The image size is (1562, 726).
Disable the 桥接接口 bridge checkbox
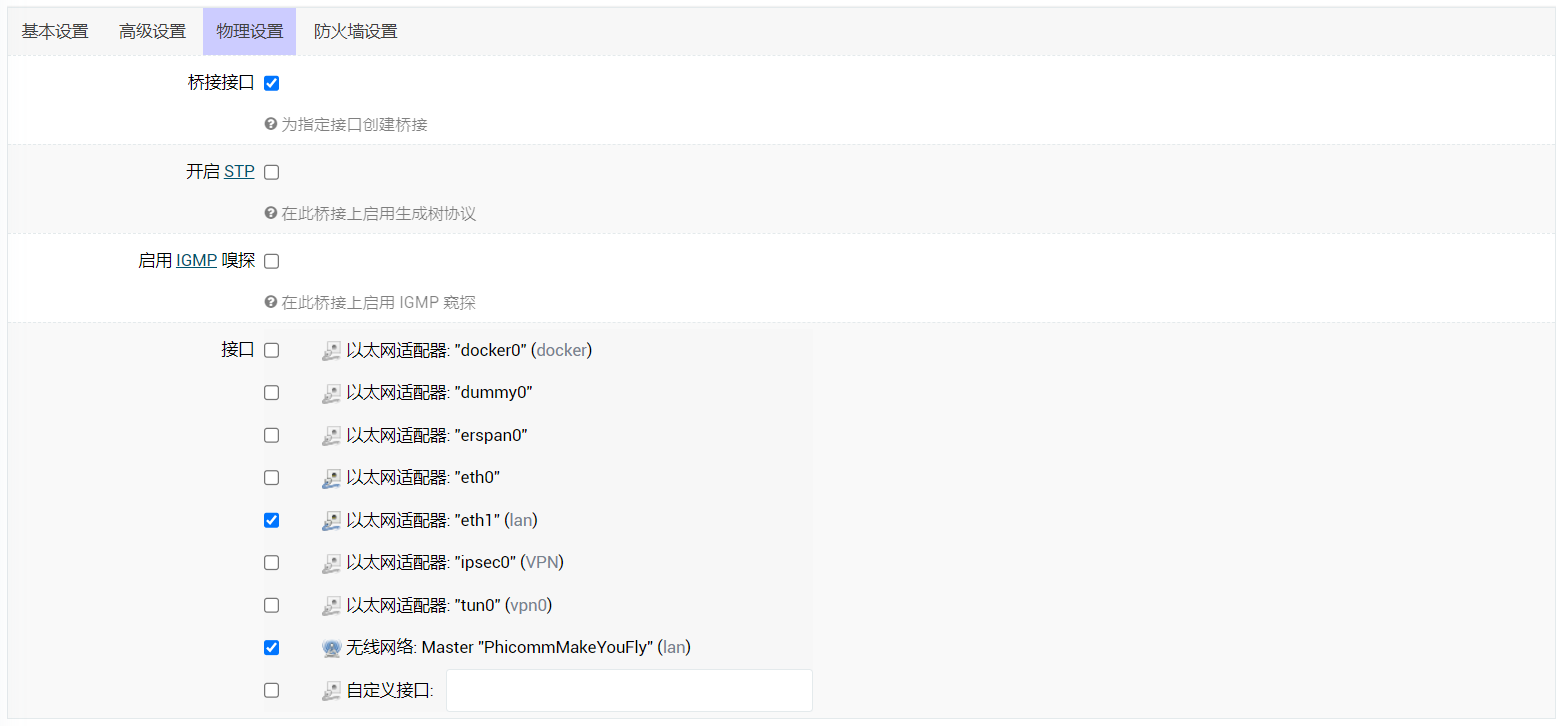pos(271,83)
